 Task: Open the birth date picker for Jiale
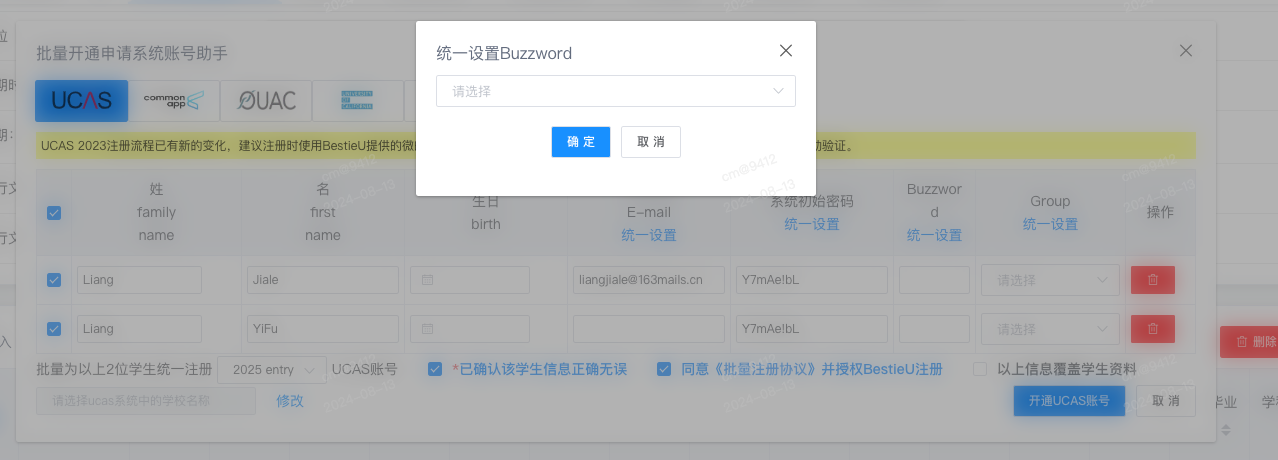tap(486, 280)
